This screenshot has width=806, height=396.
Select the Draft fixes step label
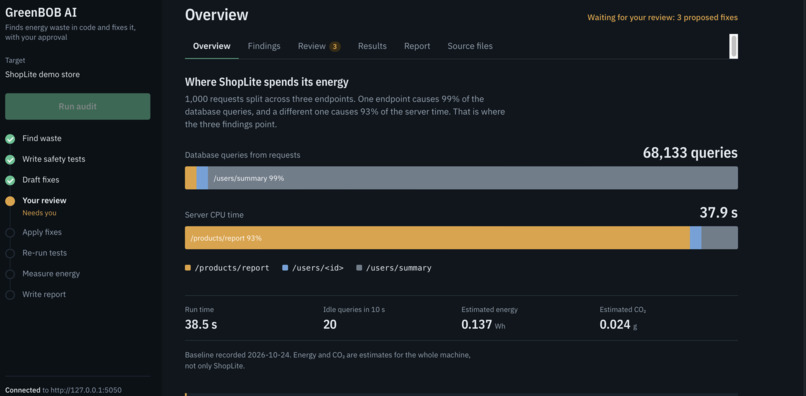41,180
